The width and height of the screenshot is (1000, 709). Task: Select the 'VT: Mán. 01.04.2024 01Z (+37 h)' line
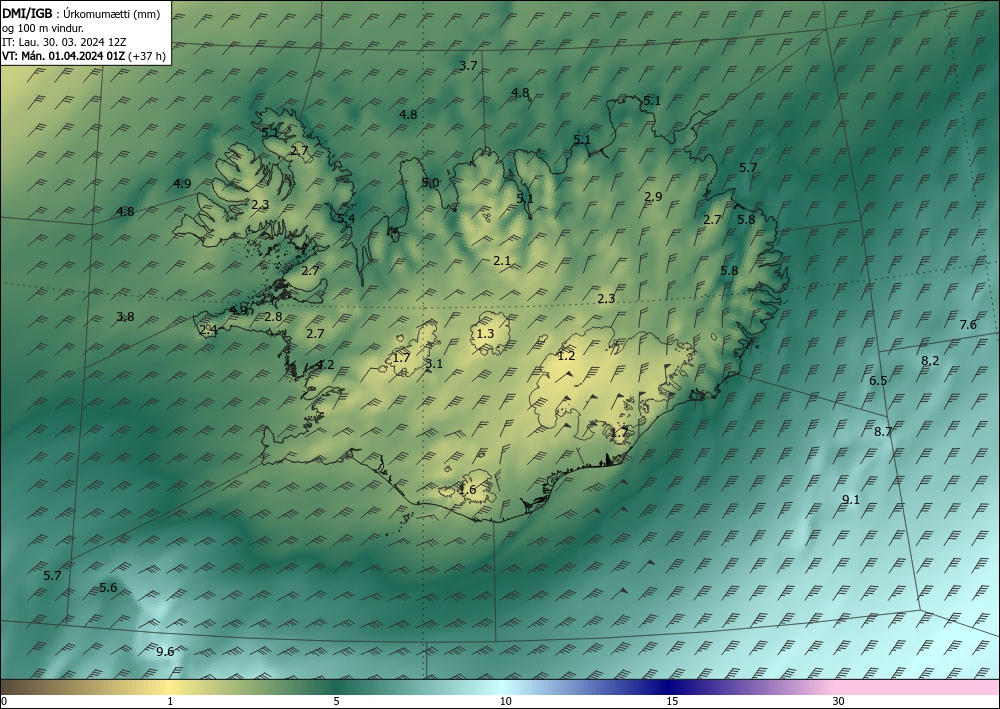pos(84,56)
